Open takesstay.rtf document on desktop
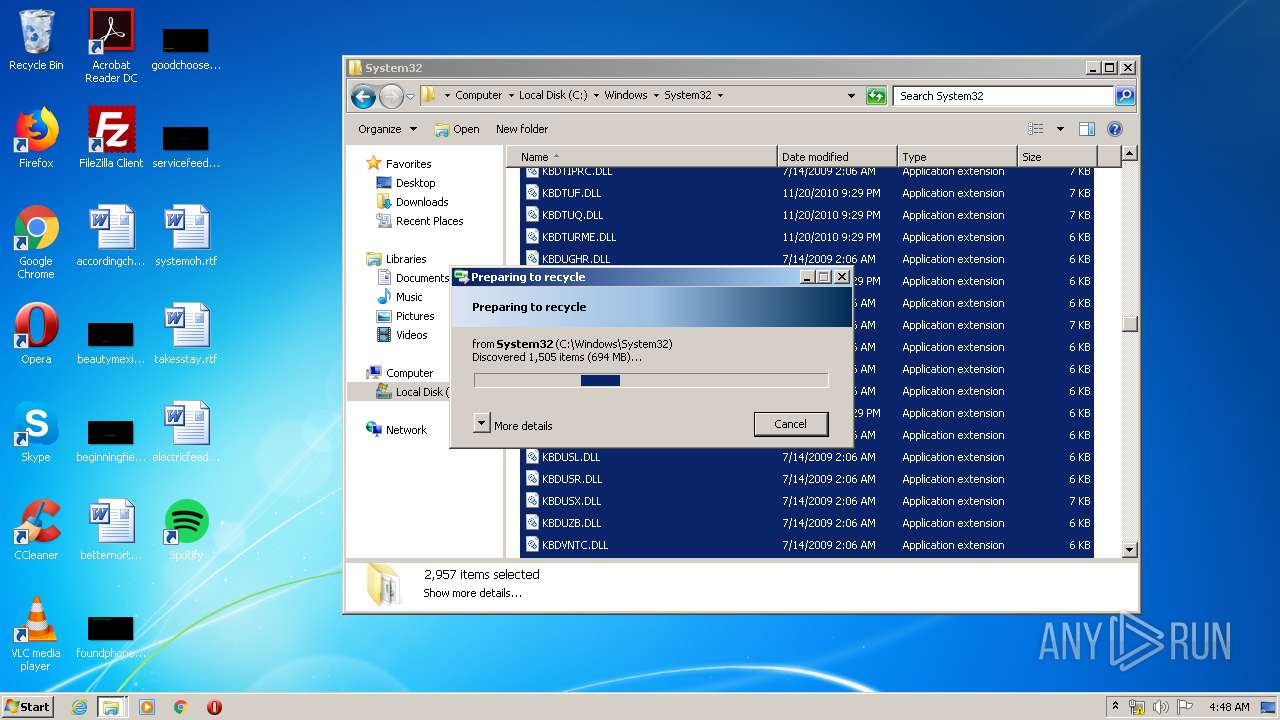 click(186, 335)
